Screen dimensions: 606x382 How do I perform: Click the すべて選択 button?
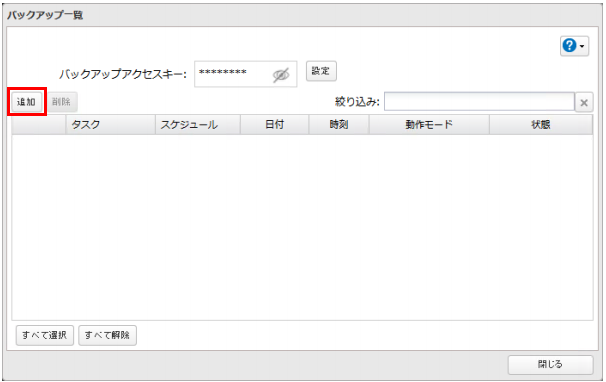point(44,335)
